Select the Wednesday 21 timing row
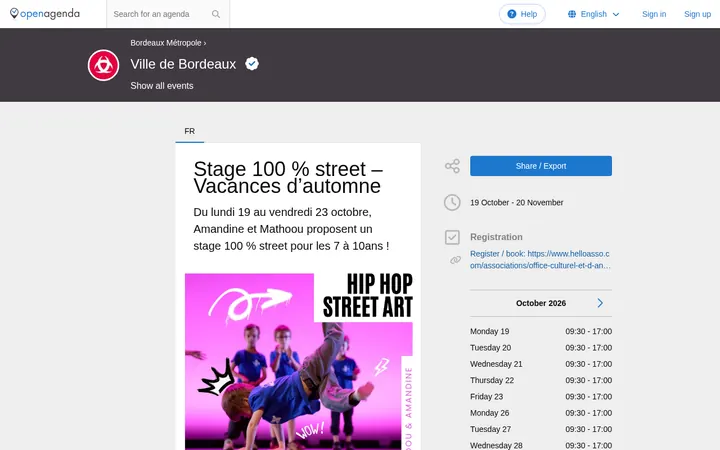The image size is (720, 450). point(540,364)
